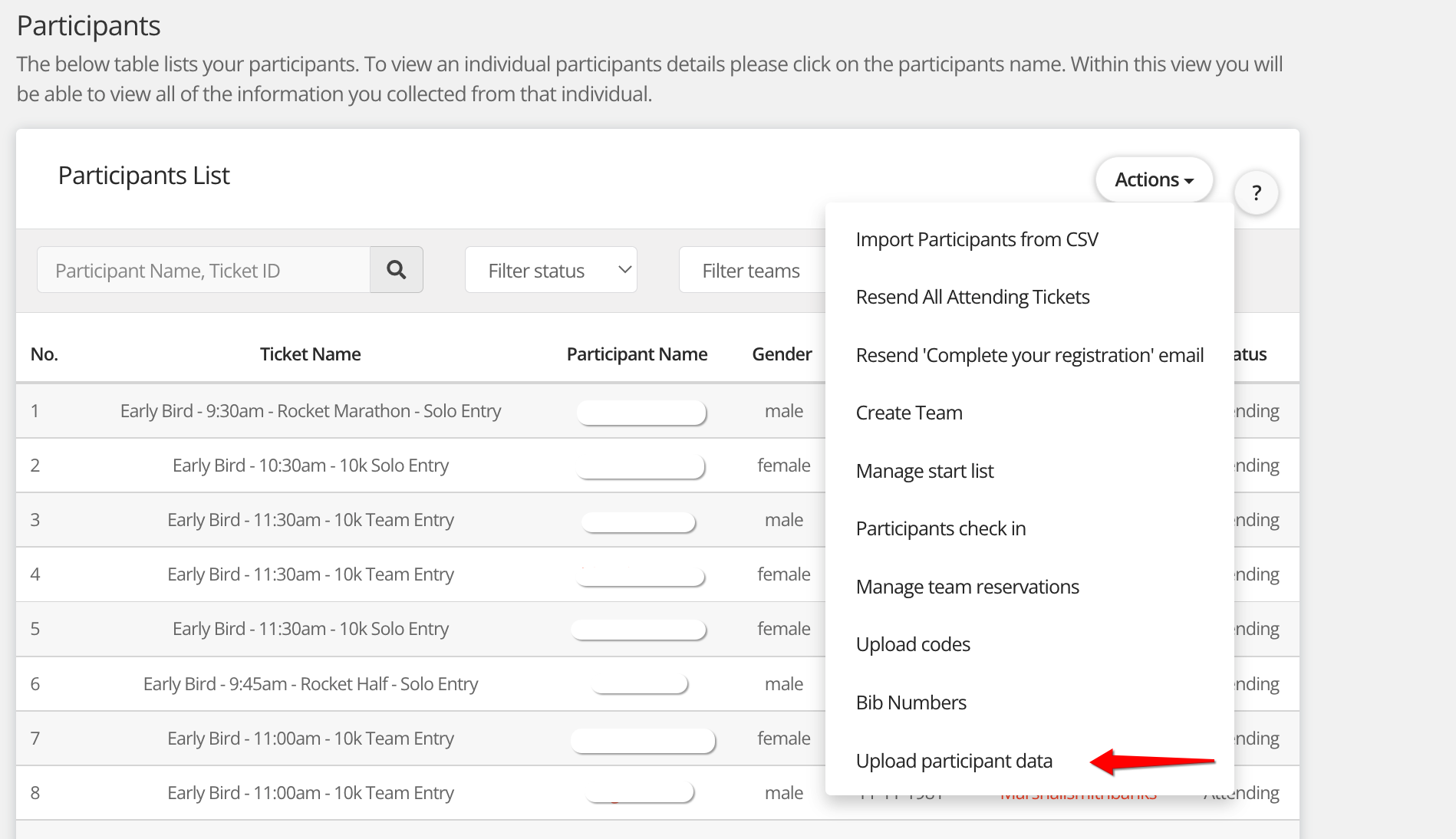
Task: Select Participants check in option
Action: [940, 528]
